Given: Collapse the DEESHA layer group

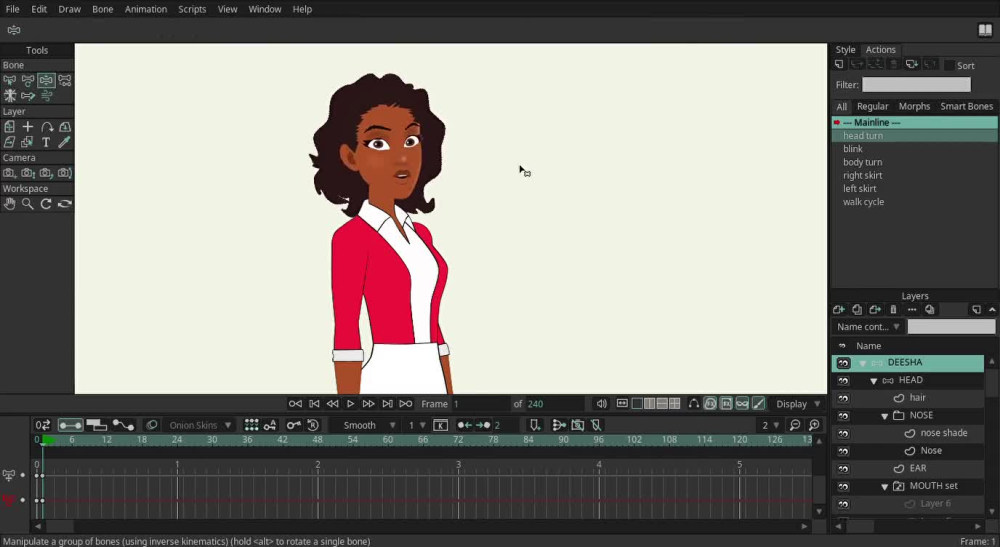Looking at the screenshot, I should coord(863,363).
